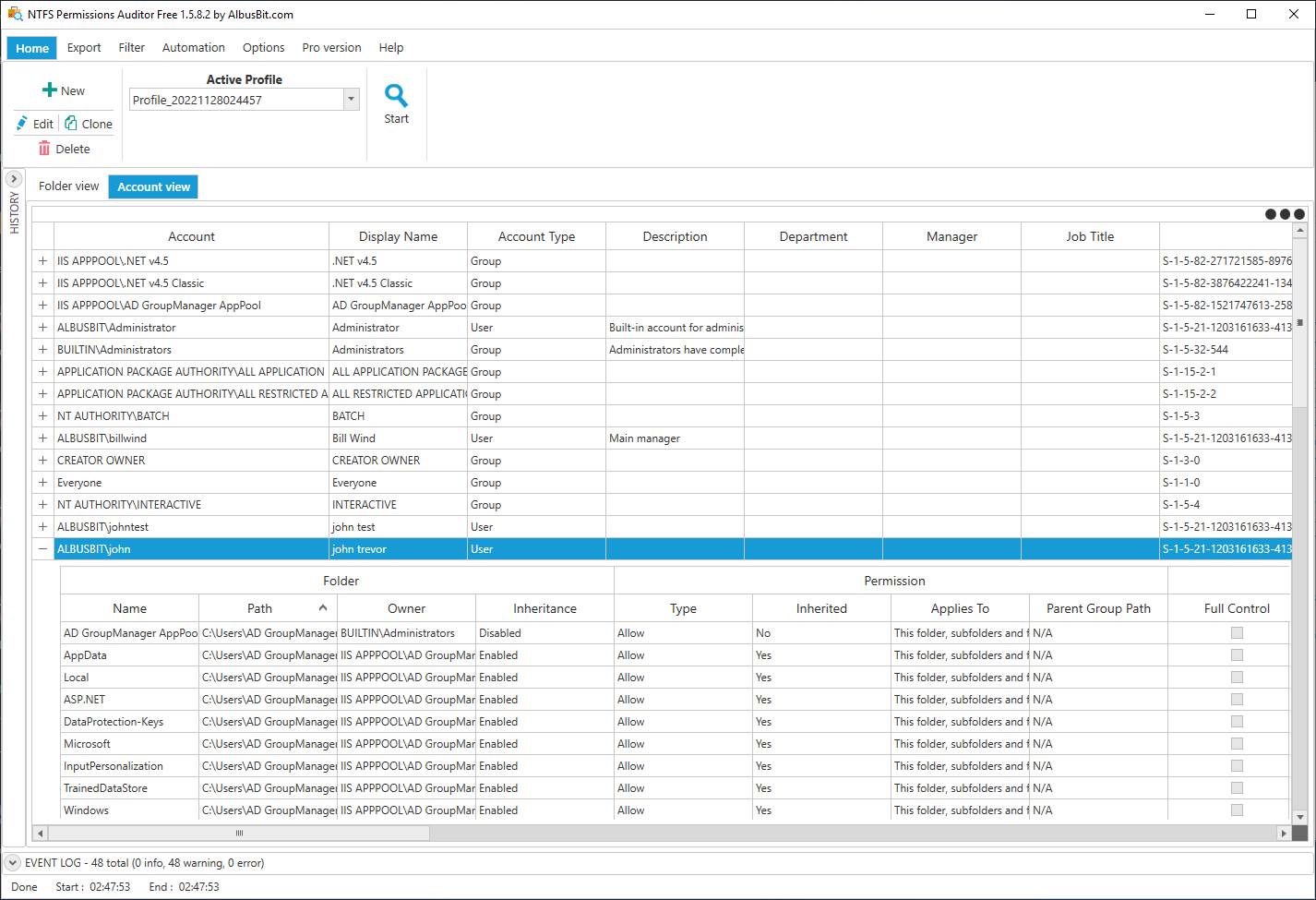Click the New profile plus icon

tap(50, 90)
